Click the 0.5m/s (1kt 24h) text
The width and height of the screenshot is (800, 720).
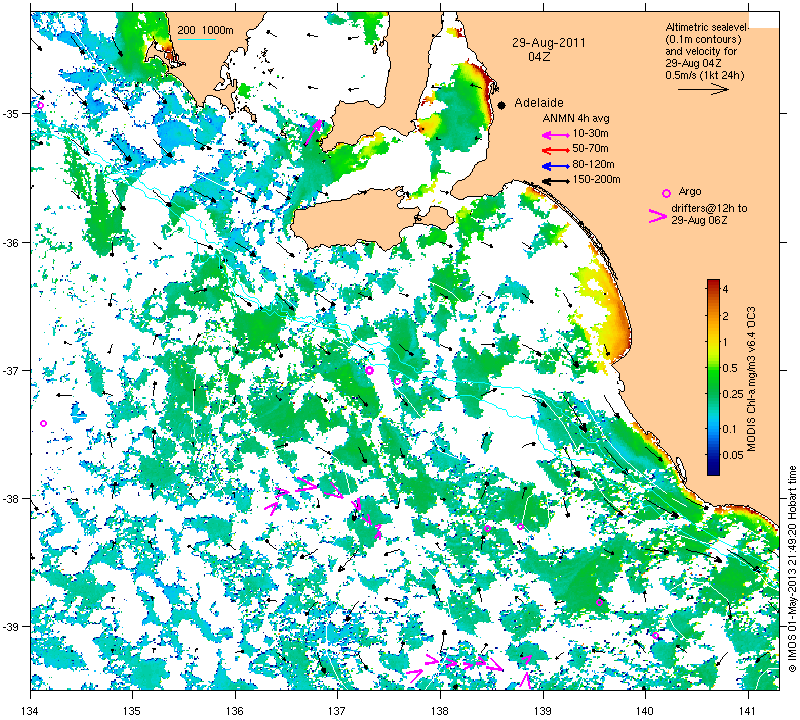[705, 76]
